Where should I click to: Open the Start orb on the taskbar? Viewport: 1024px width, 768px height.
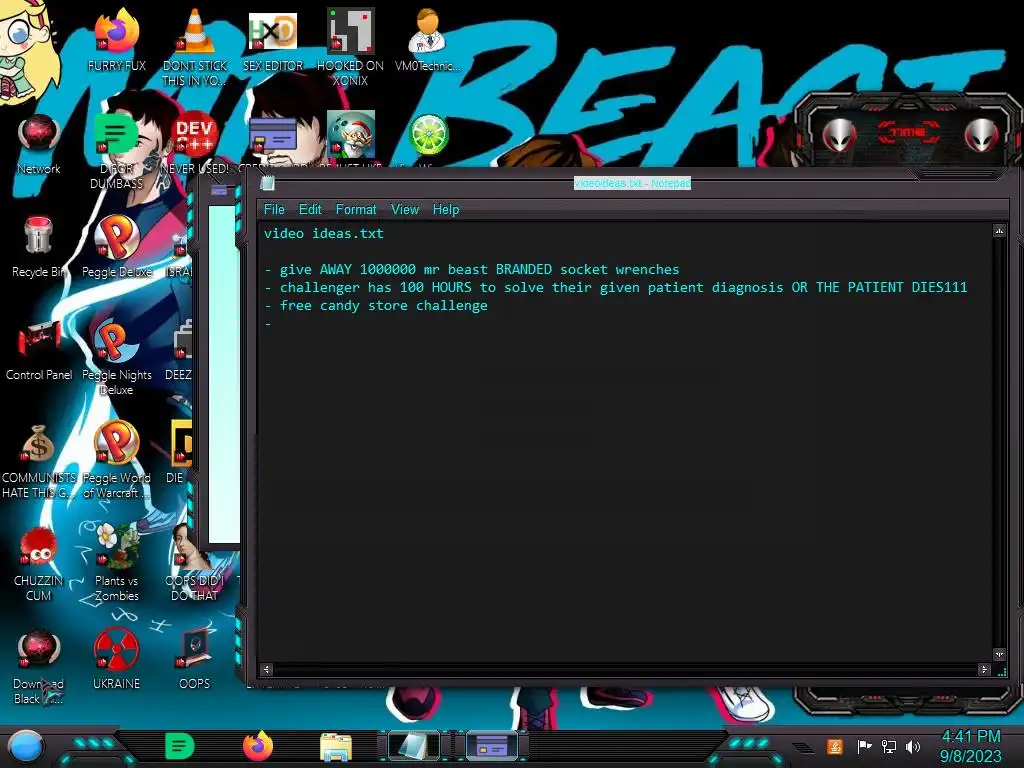[25, 747]
